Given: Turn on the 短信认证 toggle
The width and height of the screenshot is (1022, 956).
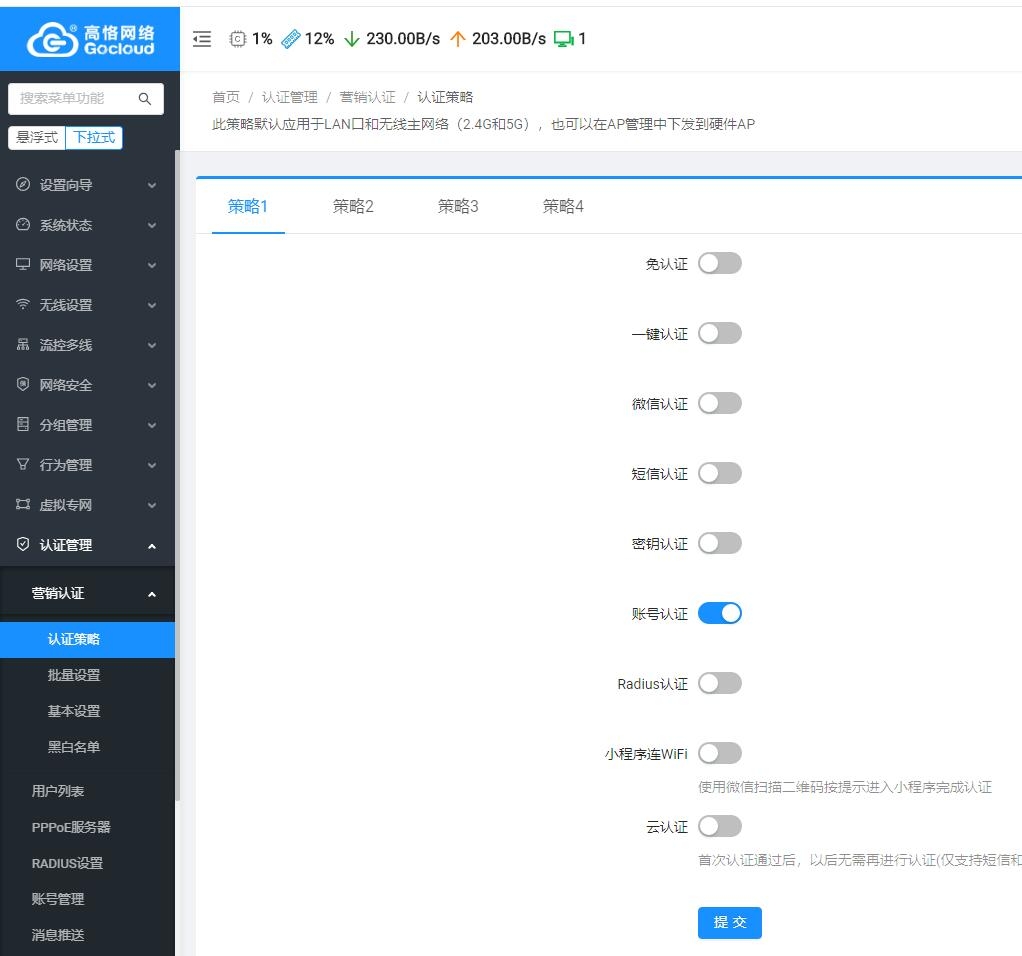Looking at the screenshot, I should [x=720, y=473].
